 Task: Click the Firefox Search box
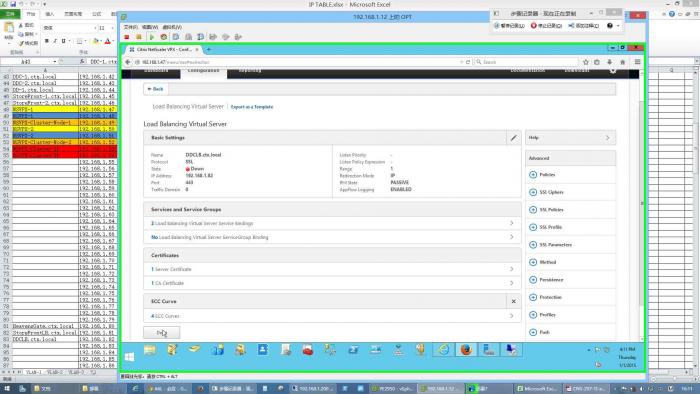[526, 62]
